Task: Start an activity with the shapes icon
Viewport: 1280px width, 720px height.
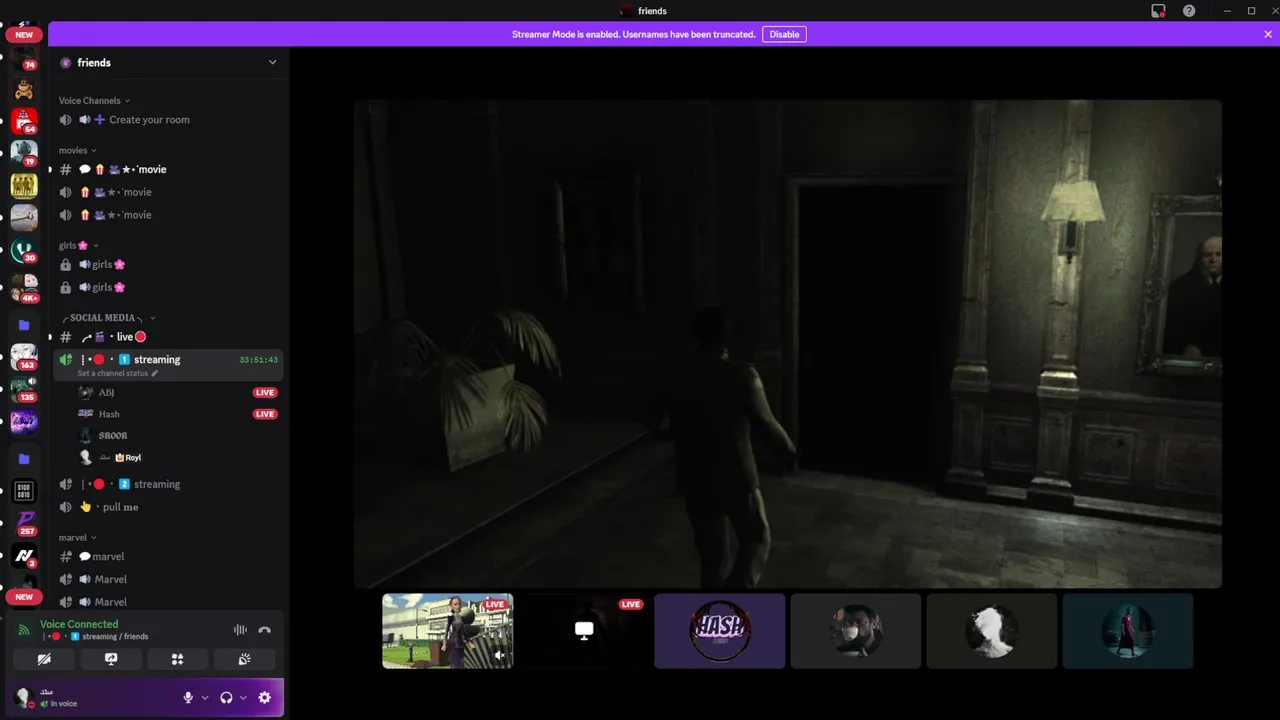Action: coord(177,659)
